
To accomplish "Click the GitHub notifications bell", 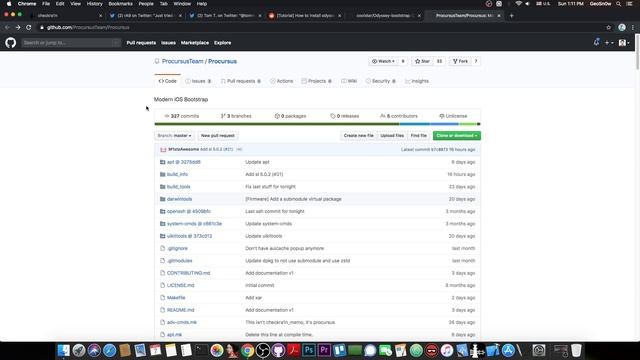I will 596,42.
